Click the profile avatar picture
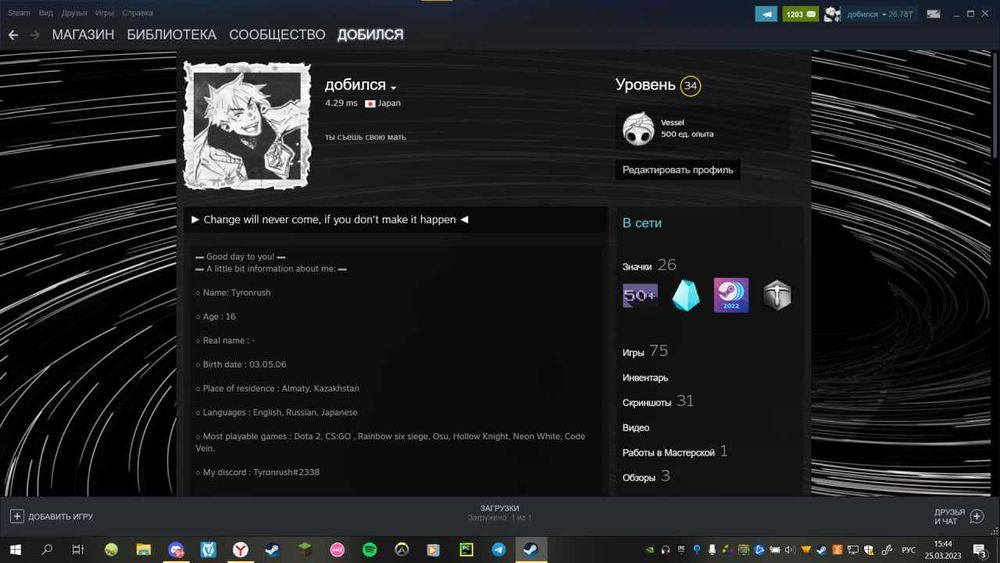 click(247, 126)
